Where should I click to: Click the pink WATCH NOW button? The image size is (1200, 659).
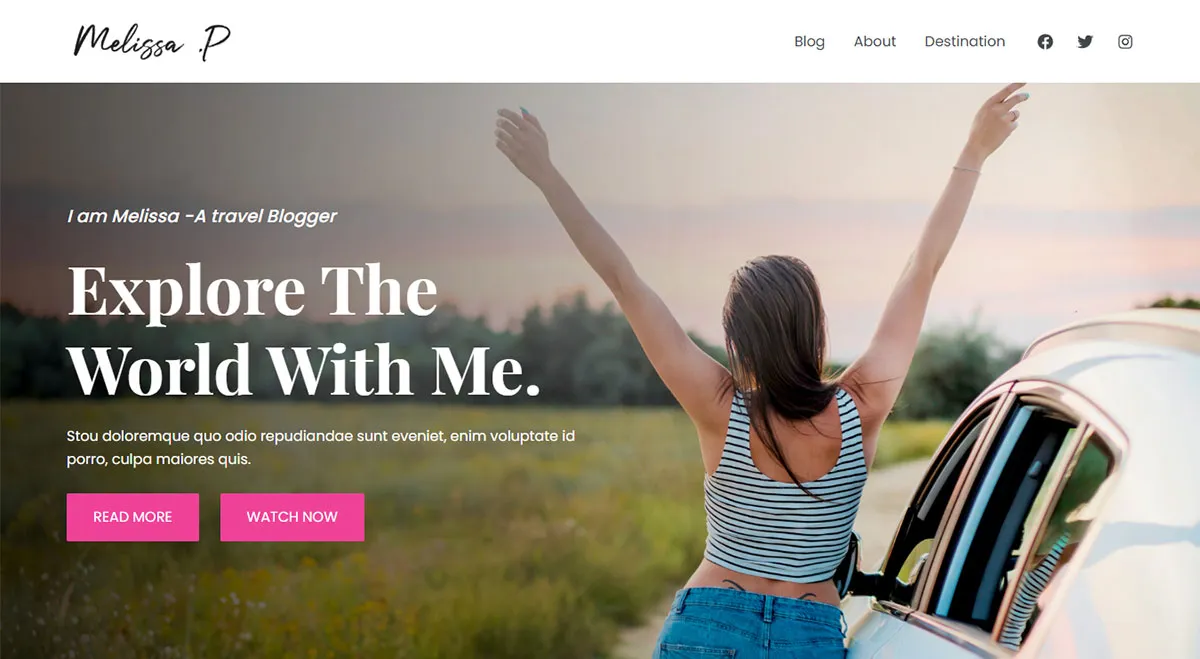click(x=292, y=517)
